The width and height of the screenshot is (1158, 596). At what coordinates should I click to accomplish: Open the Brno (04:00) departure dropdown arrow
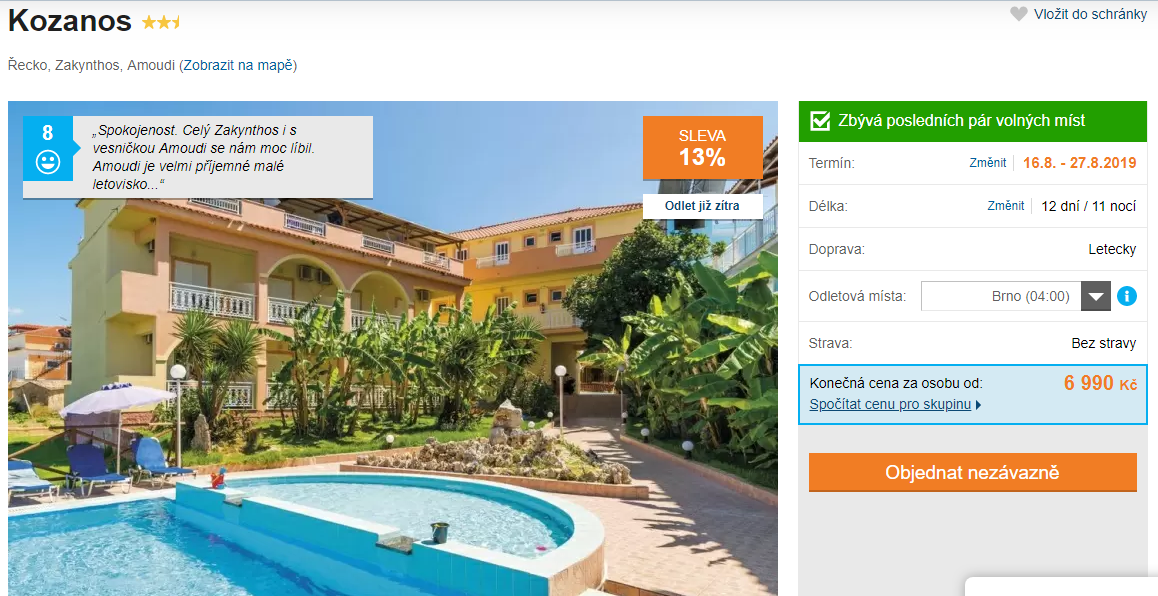1096,296
